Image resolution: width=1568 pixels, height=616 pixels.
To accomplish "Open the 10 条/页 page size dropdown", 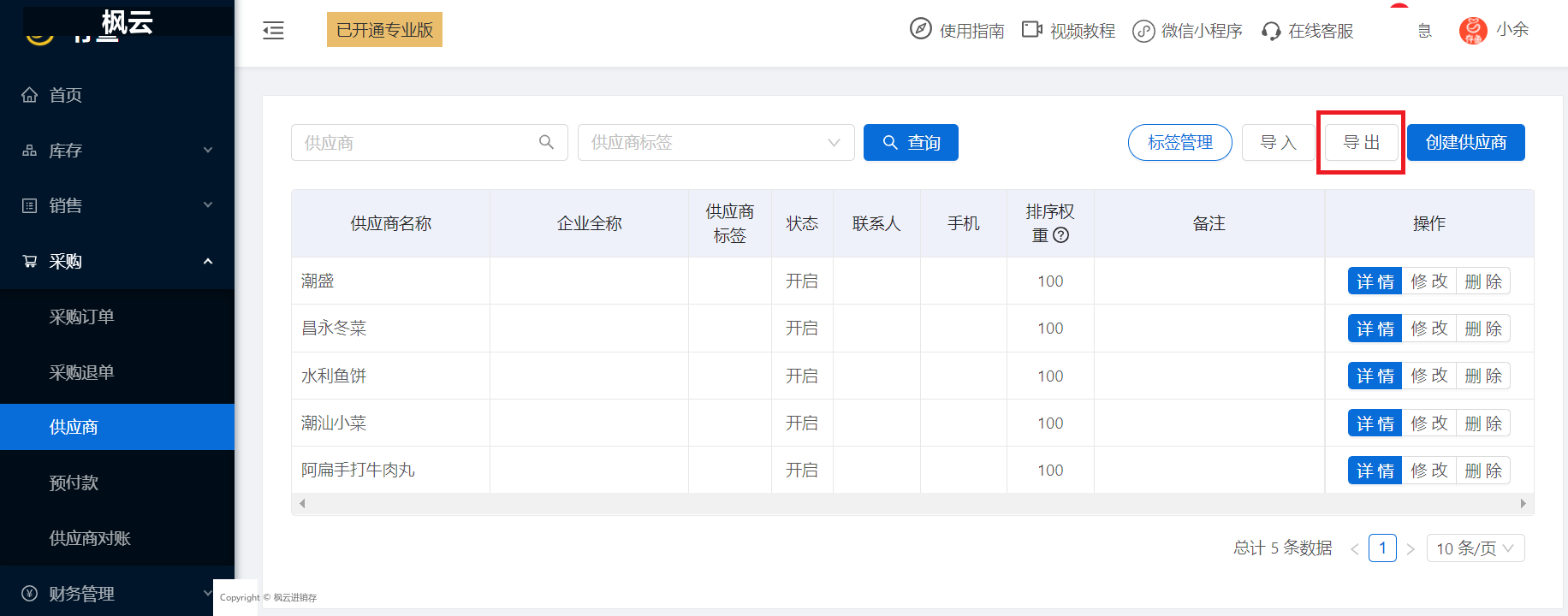I will coord(1476,548).
